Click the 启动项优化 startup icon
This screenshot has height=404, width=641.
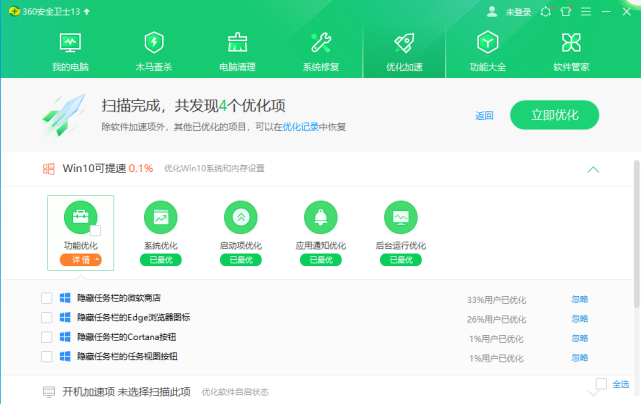241,217
